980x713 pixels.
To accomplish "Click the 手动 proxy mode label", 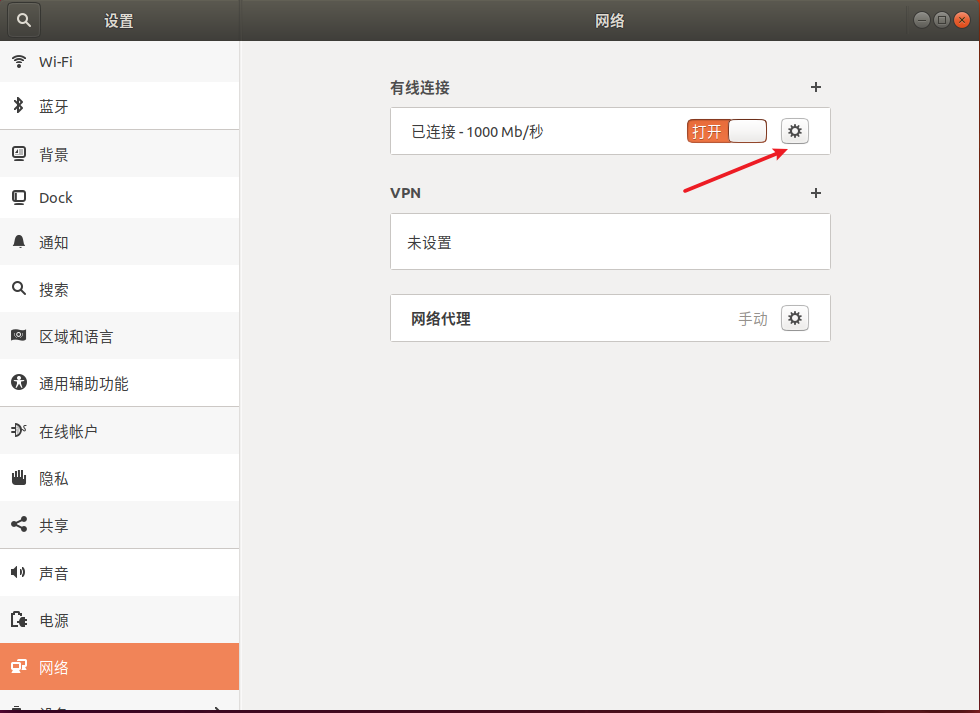I will (x=752, y=317).
